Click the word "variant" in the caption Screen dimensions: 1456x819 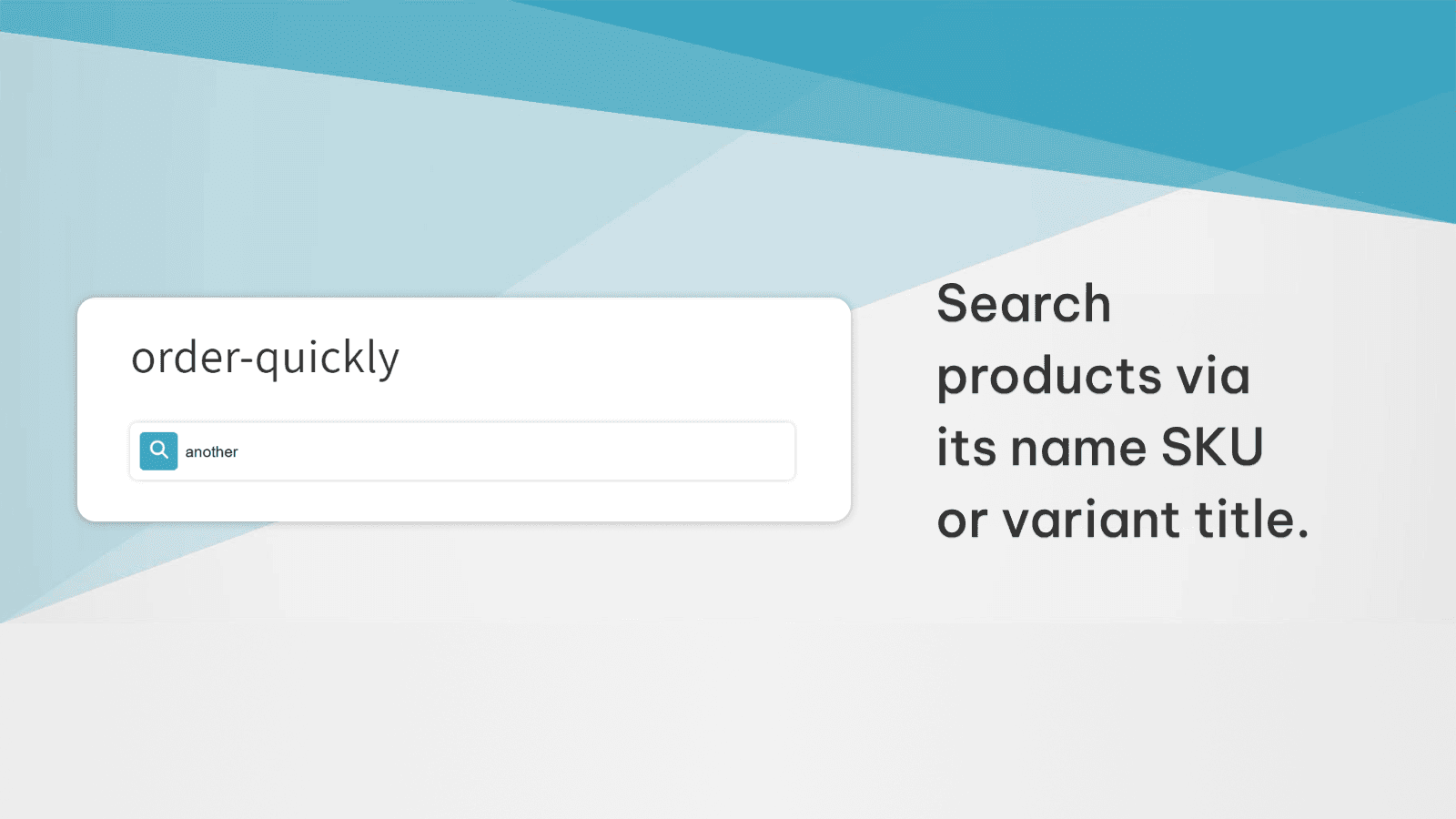pyautogui.click(x=1091, y=521)
